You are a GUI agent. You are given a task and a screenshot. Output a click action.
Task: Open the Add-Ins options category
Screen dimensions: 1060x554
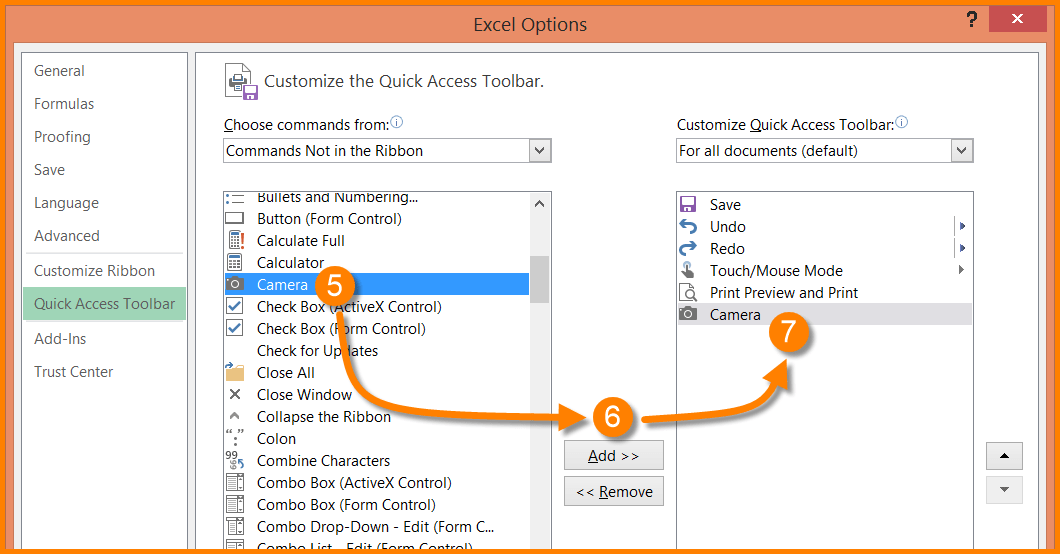(x=60, y=339)
